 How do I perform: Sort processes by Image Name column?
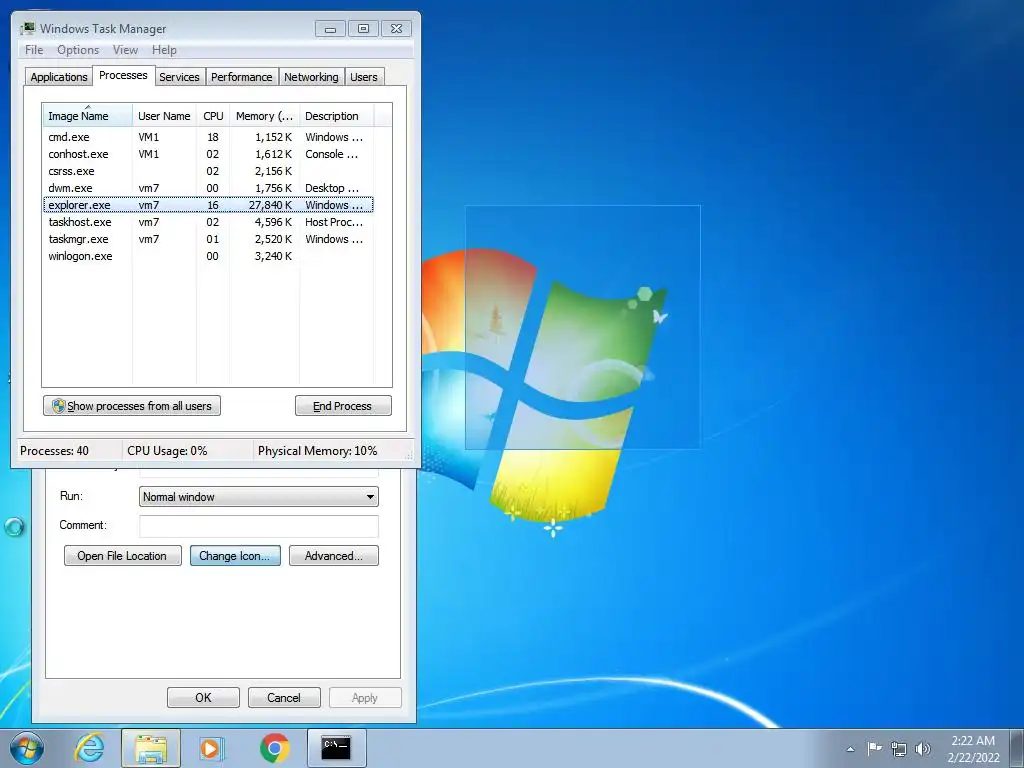click(x=88, y=116)
